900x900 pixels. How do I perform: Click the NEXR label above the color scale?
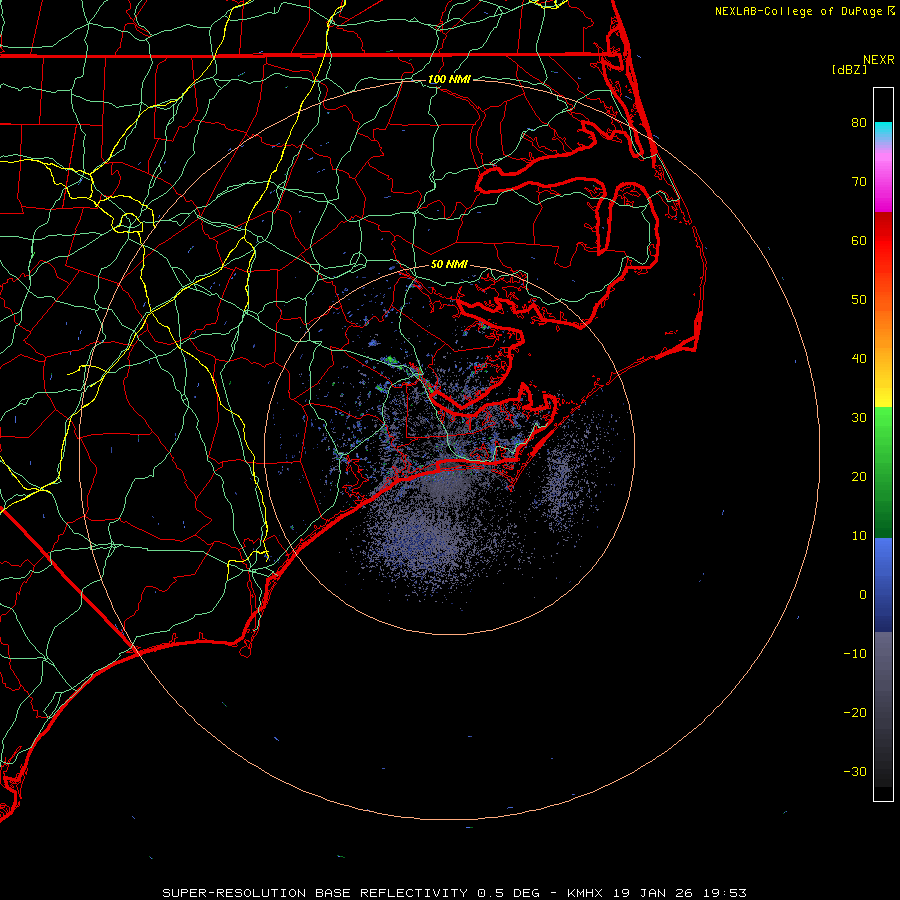(879, 60)
